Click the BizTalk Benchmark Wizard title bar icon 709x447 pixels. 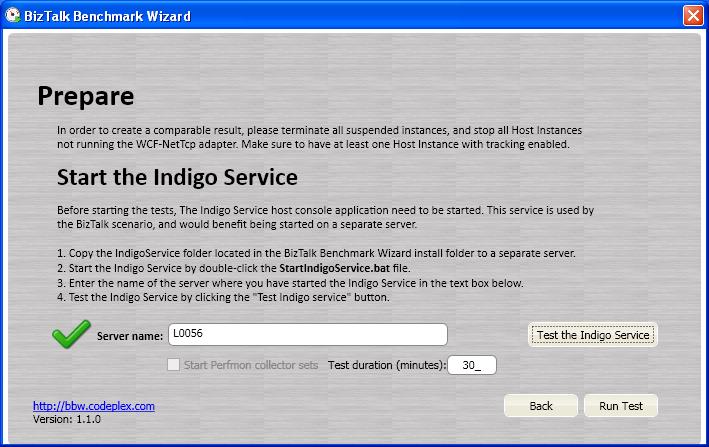coord(13,15)
